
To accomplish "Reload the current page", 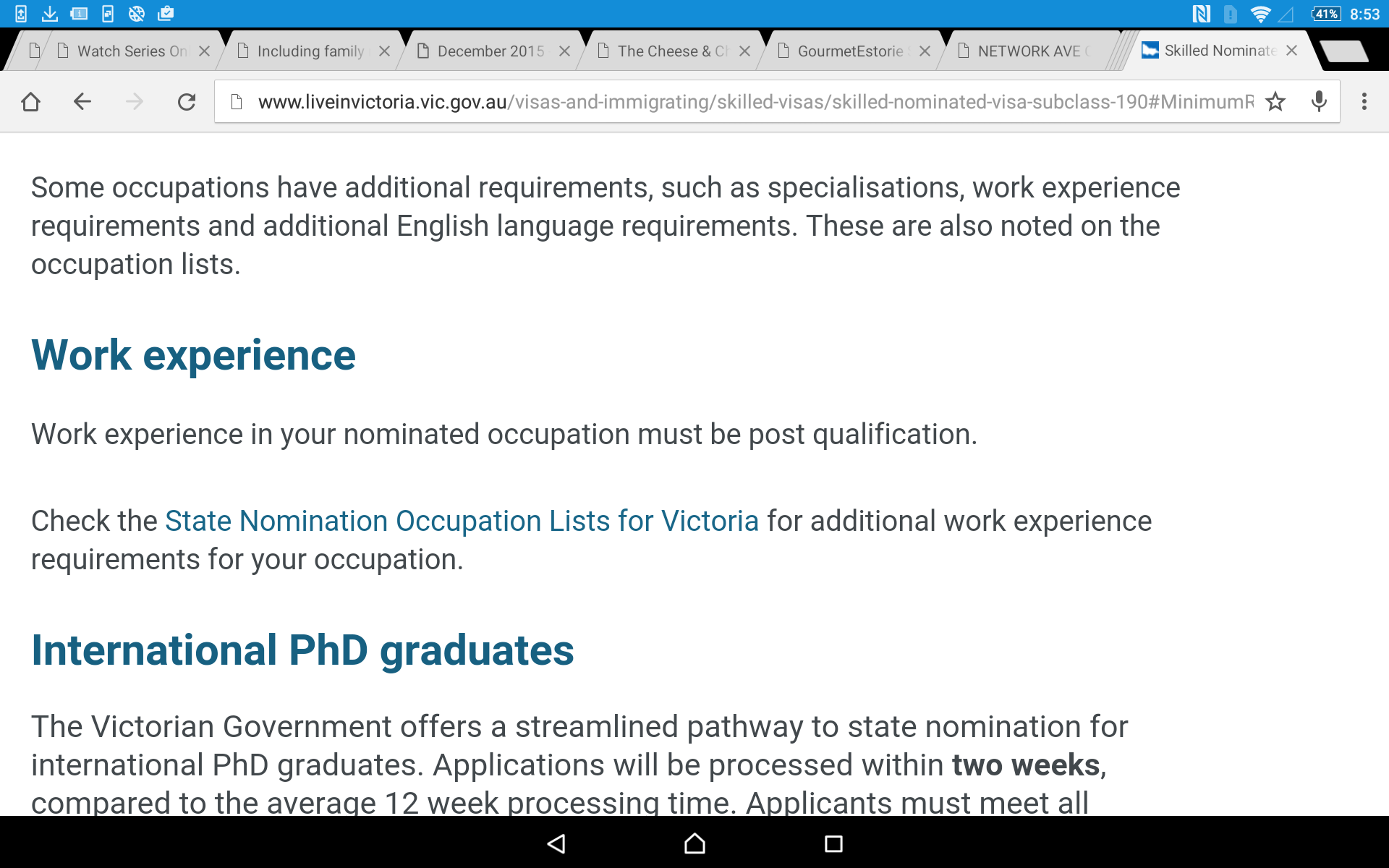I will click(187, 102).
